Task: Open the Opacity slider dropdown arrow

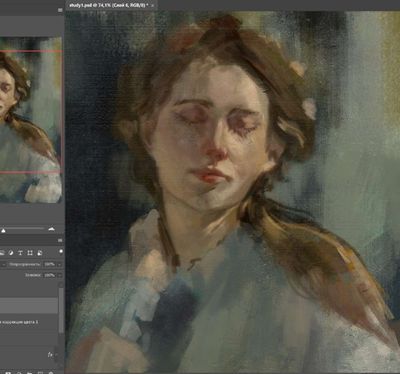Action: [x=60, y=264]
